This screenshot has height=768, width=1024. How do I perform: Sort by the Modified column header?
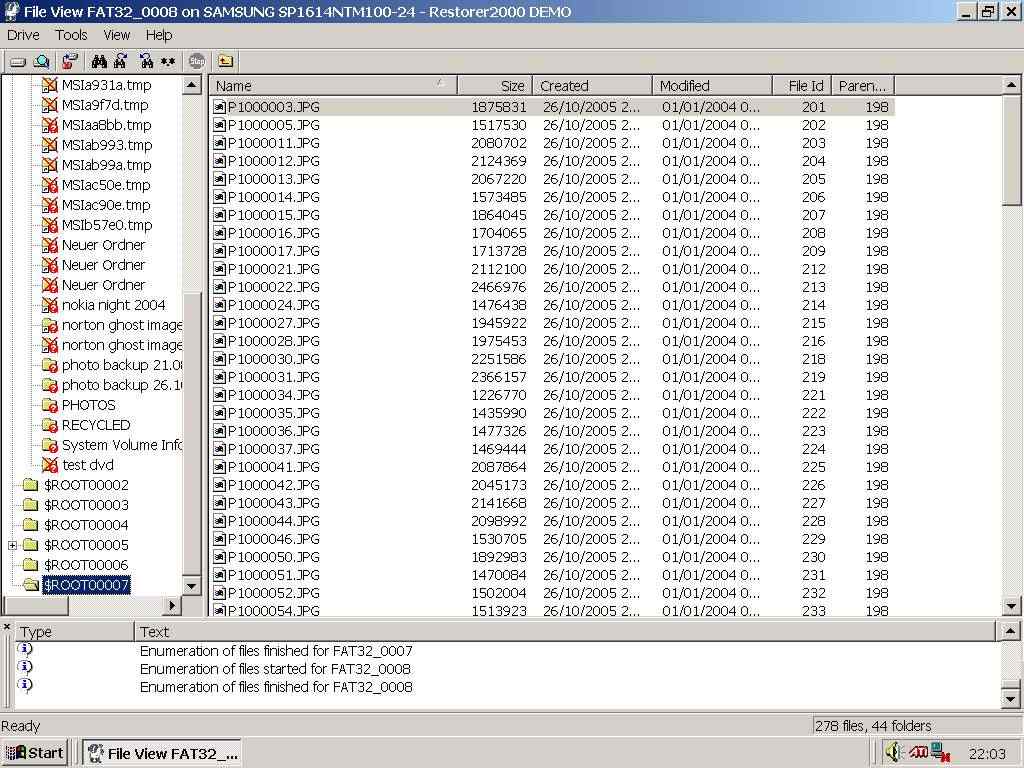tap(712, 86)
